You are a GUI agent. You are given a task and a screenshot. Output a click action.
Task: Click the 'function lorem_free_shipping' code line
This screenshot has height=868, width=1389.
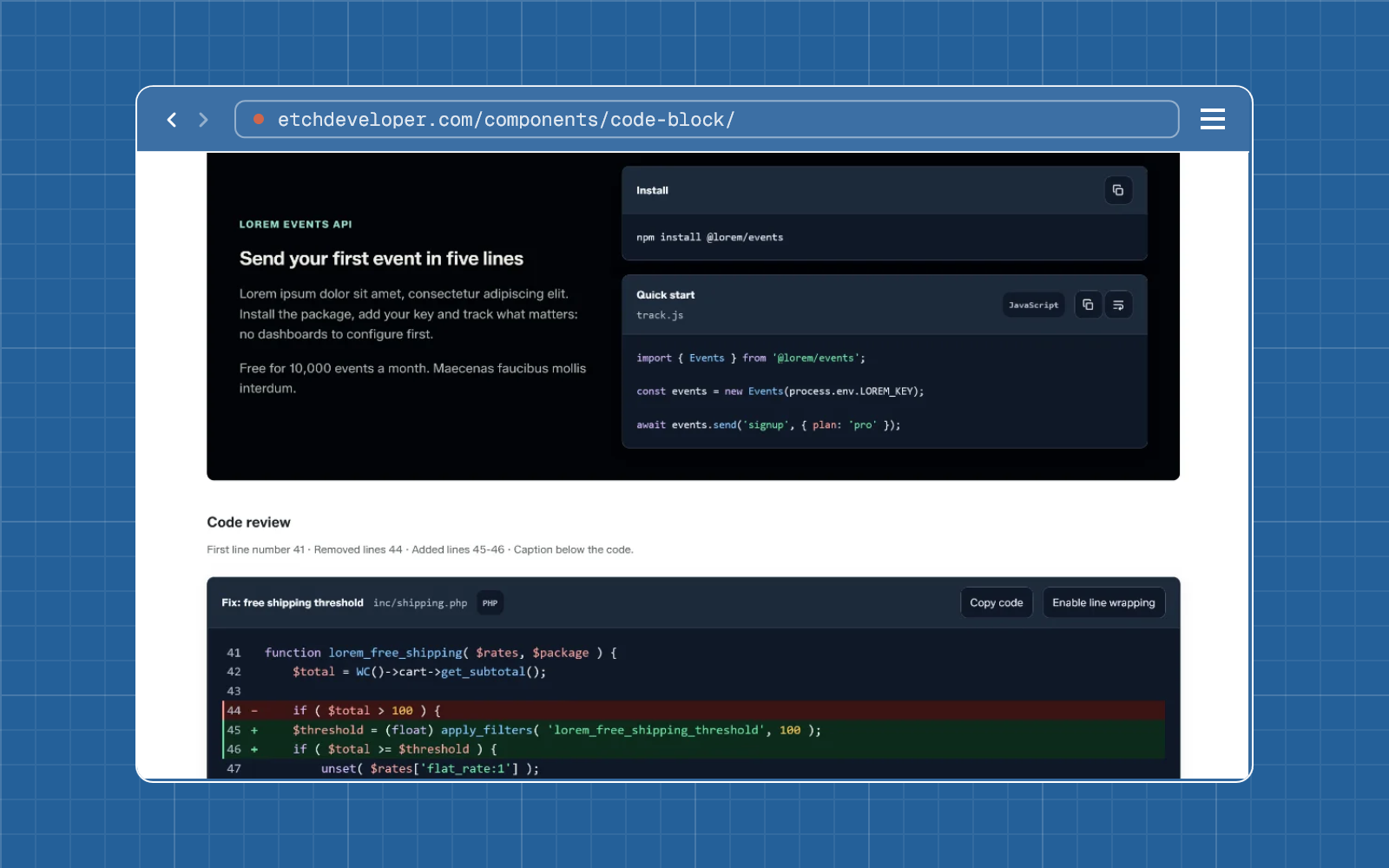441,653
